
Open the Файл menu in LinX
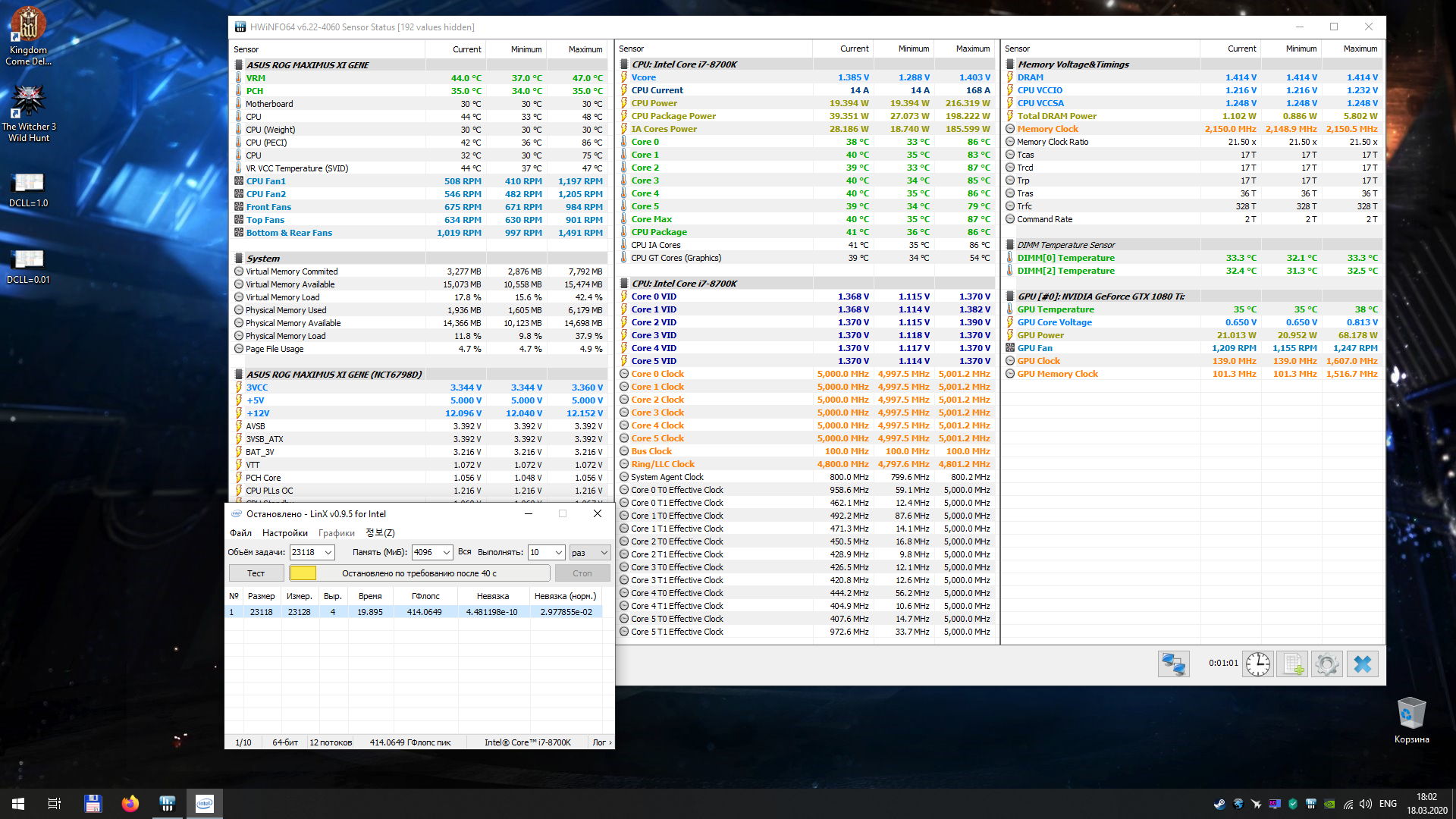pos(240,533)
